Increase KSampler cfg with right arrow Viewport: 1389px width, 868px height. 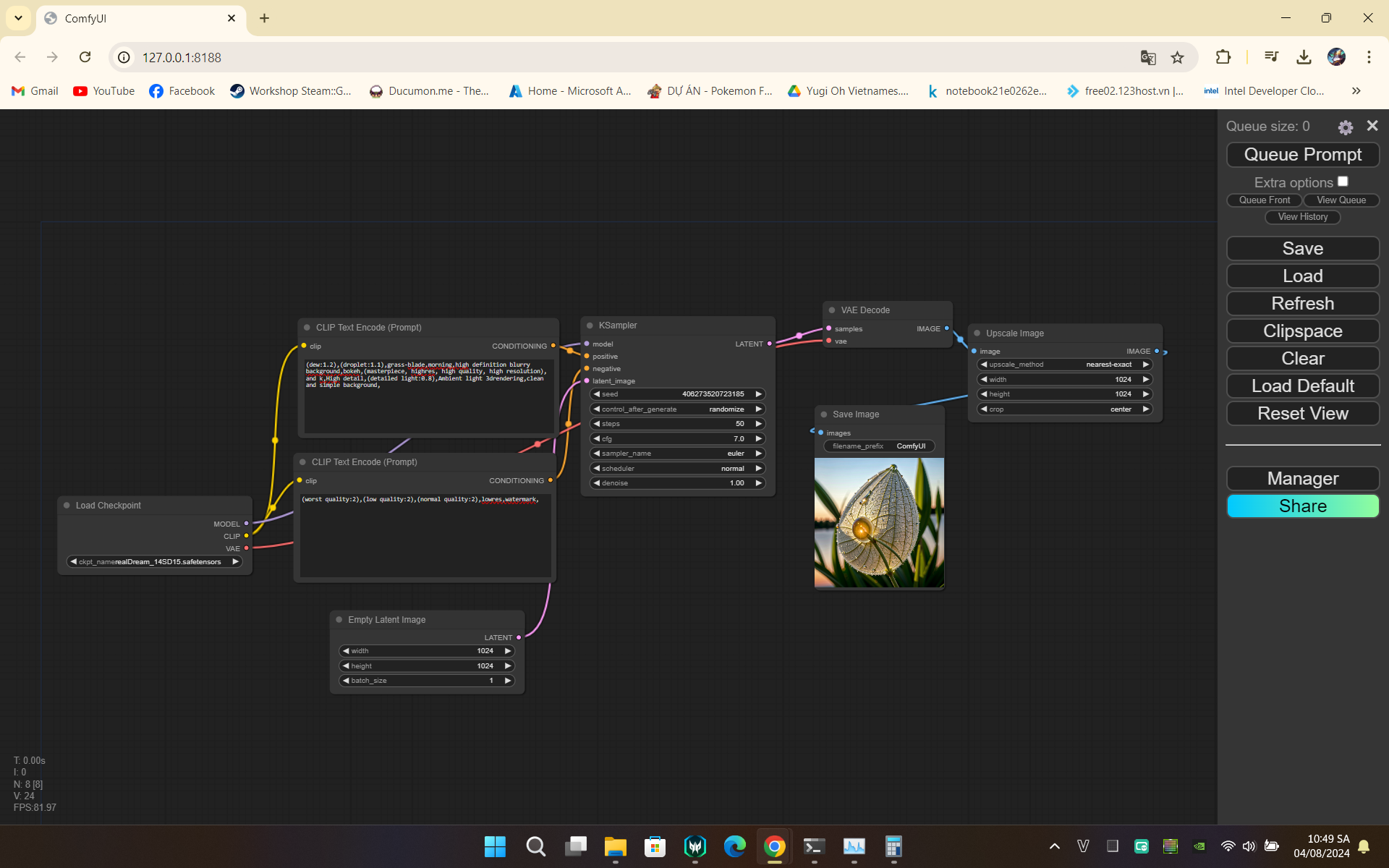tap(758, 439)
